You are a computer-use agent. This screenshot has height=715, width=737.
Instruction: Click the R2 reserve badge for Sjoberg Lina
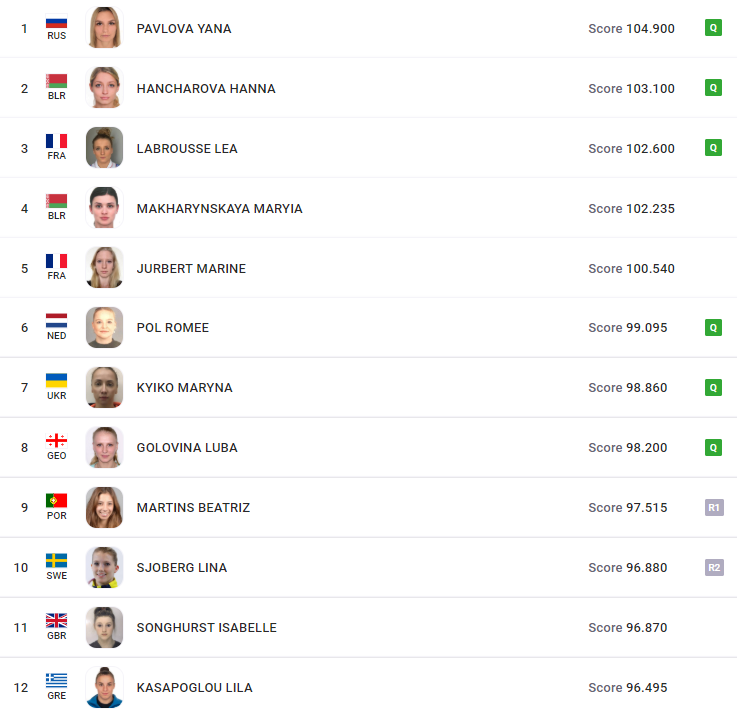(x=714, y=567)
